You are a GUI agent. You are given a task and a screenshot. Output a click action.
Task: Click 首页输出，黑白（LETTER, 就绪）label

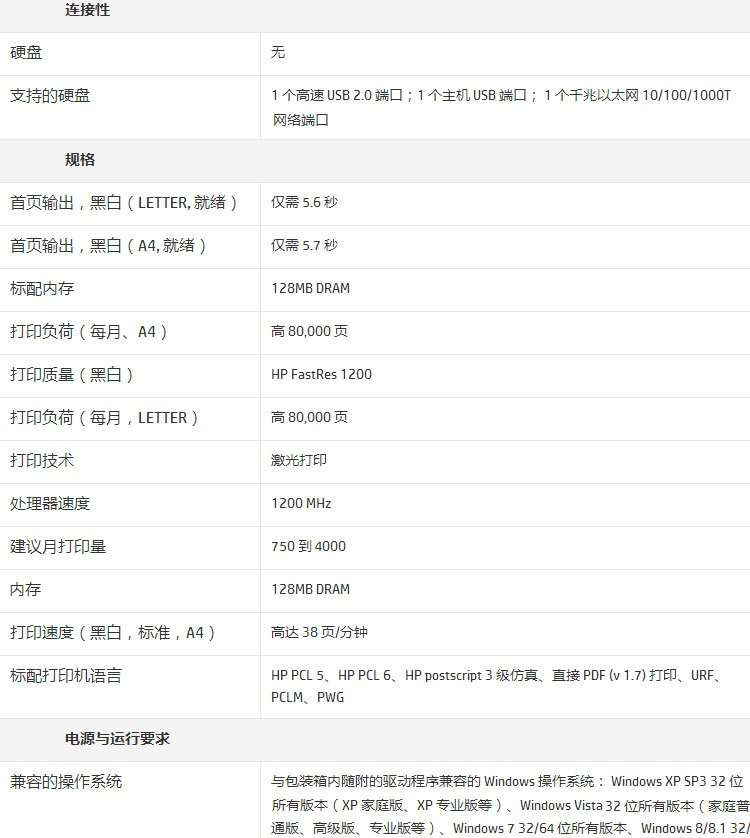(123, 203)
